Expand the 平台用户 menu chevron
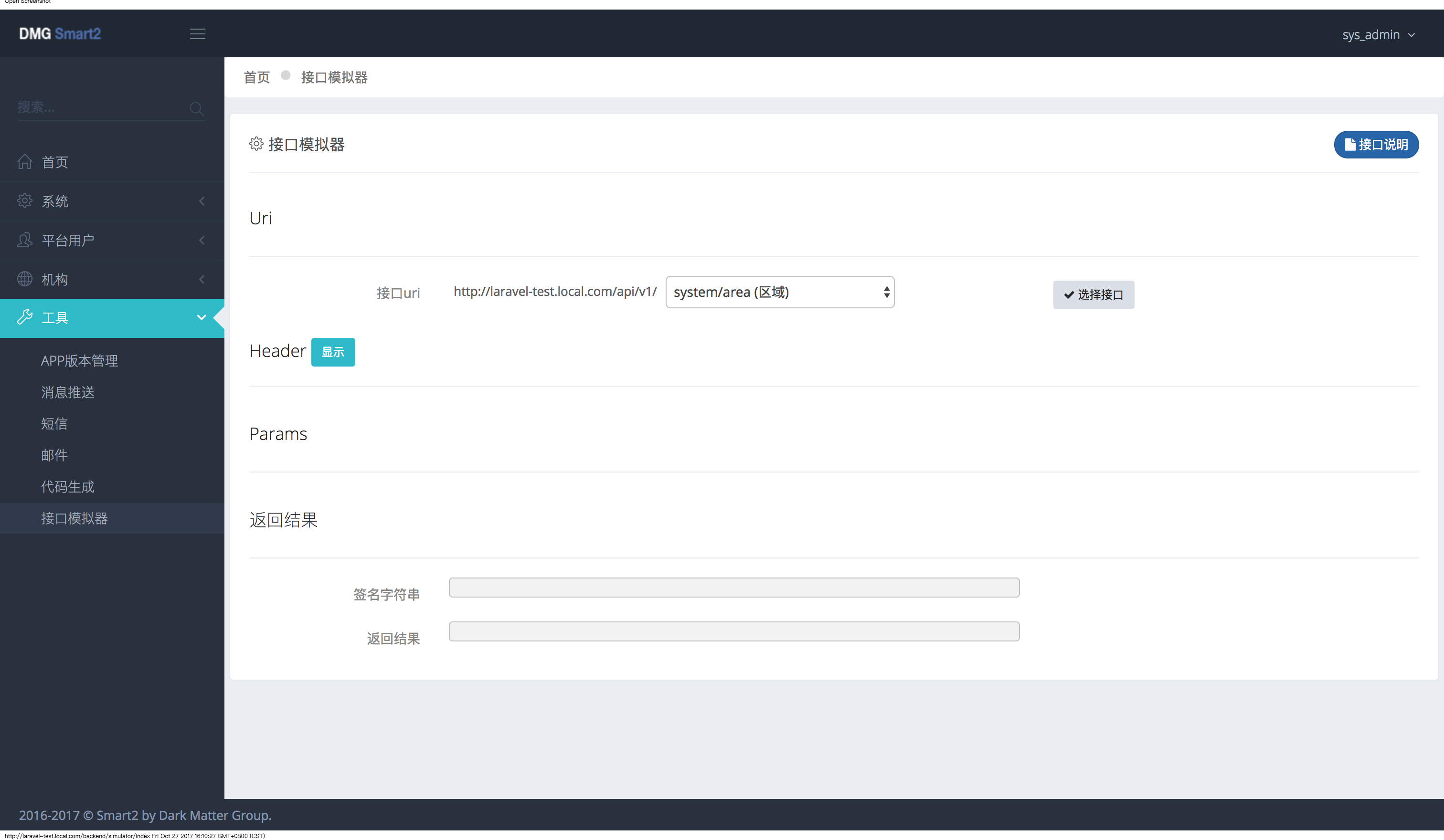Image resolution: width=1444 pixels, height=840 pixels. (202, 240)
